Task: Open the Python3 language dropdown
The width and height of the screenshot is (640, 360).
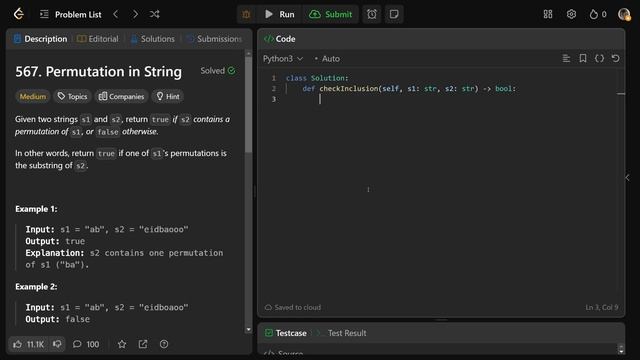Action: click(x=283, y=59)
